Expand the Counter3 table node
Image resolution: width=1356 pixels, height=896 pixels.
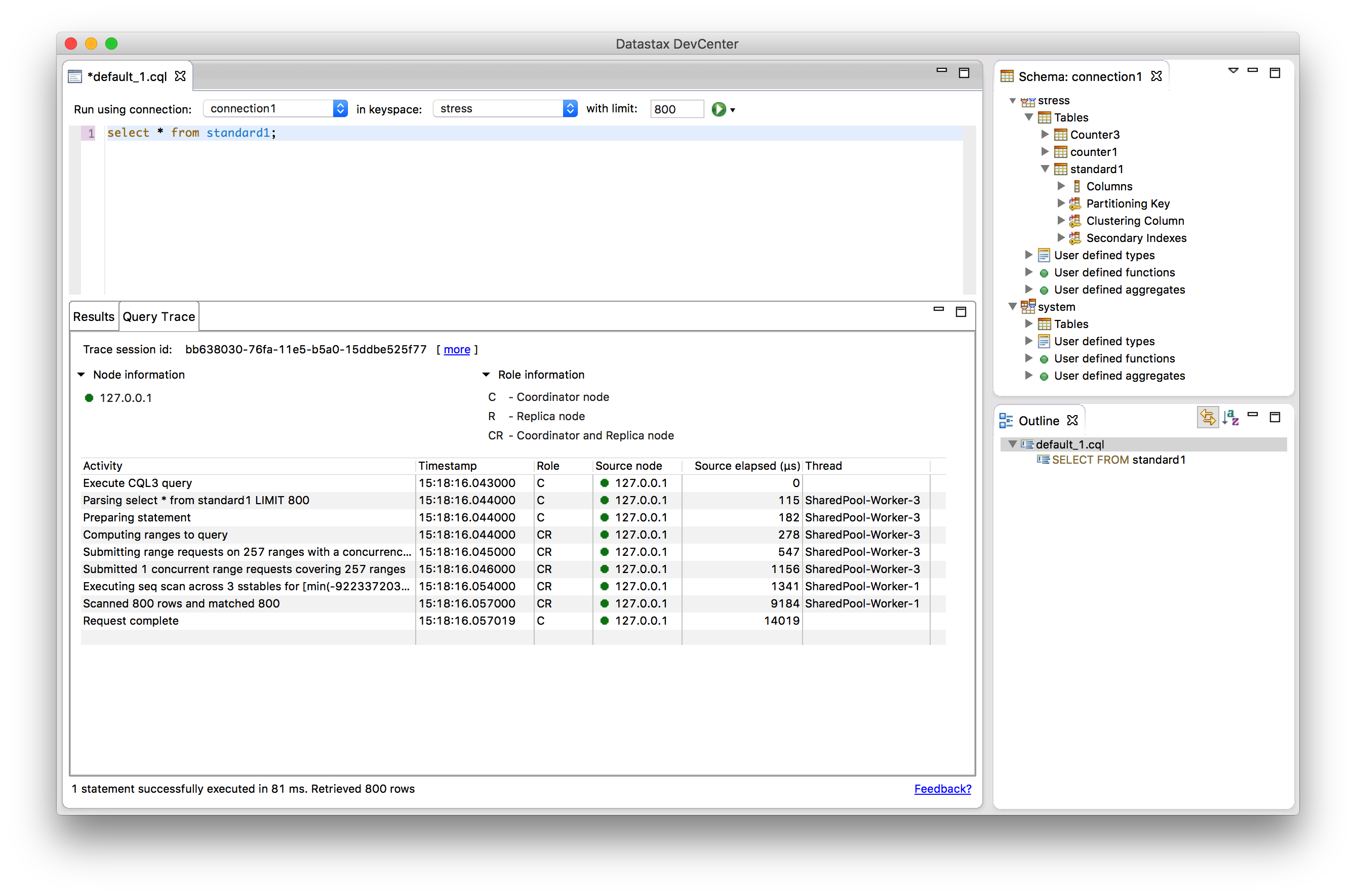point(1045,134)
